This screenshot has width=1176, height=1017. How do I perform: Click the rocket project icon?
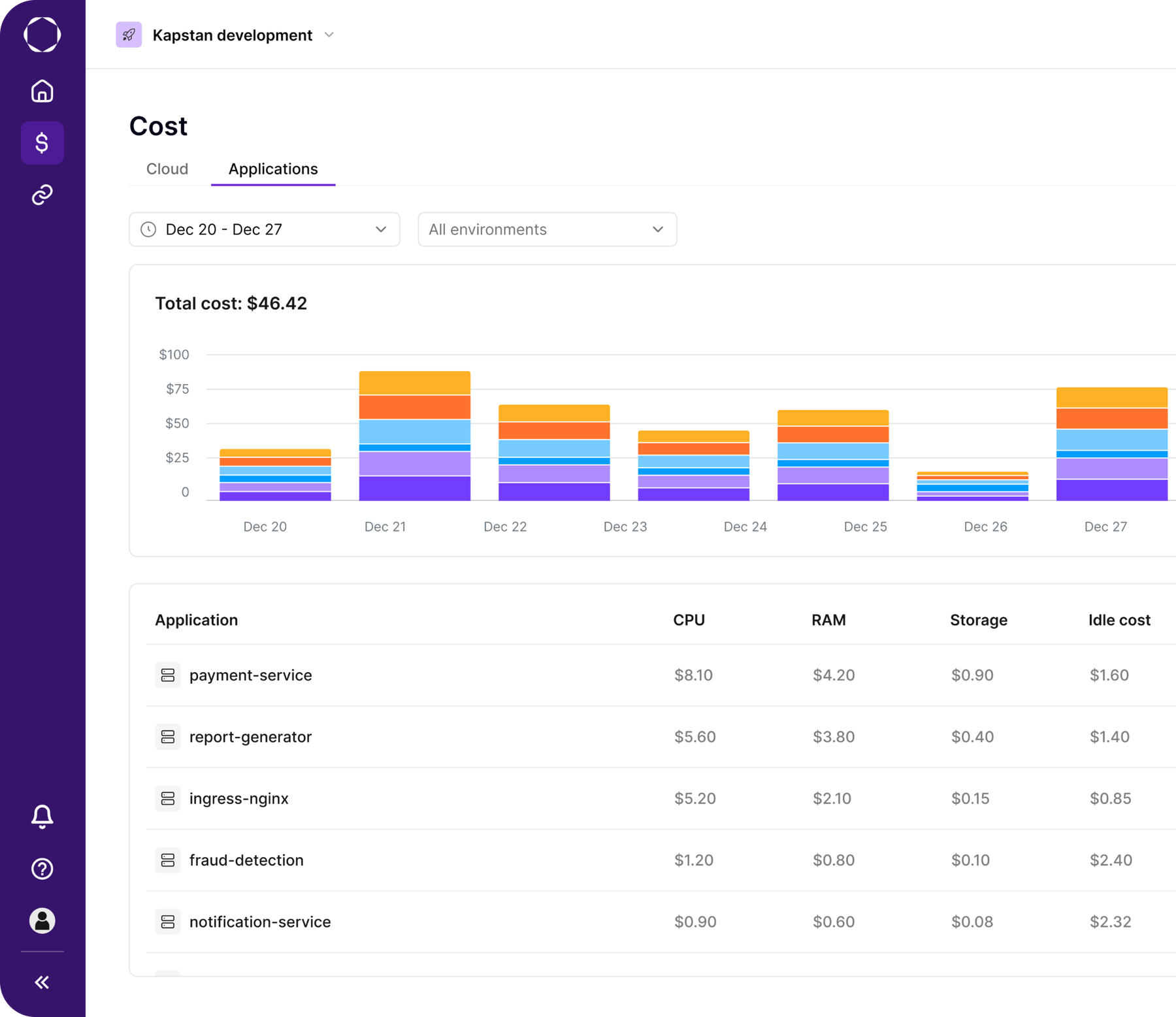coord(129,35)
